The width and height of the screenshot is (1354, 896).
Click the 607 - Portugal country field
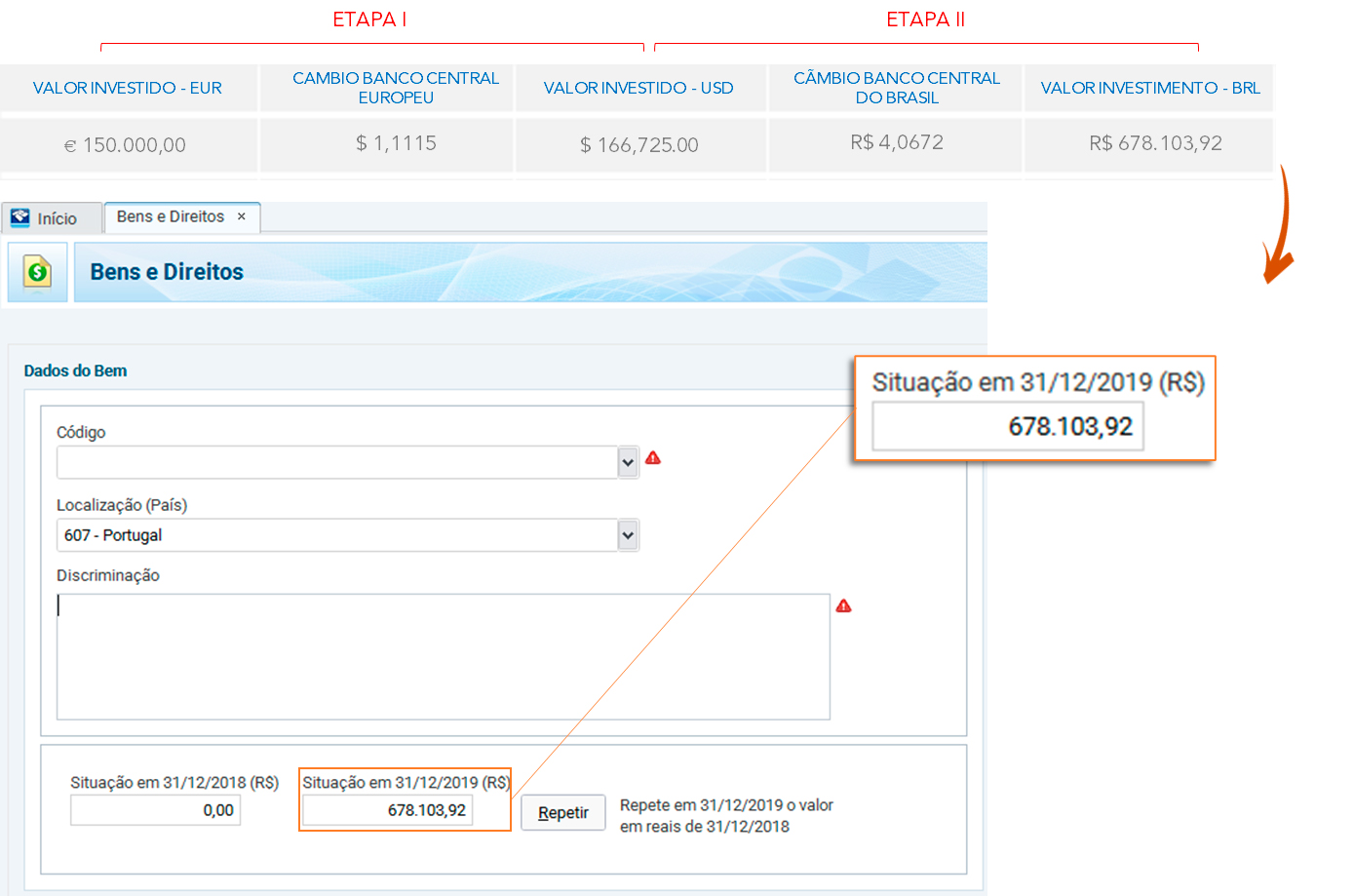(x=336, y=535)
